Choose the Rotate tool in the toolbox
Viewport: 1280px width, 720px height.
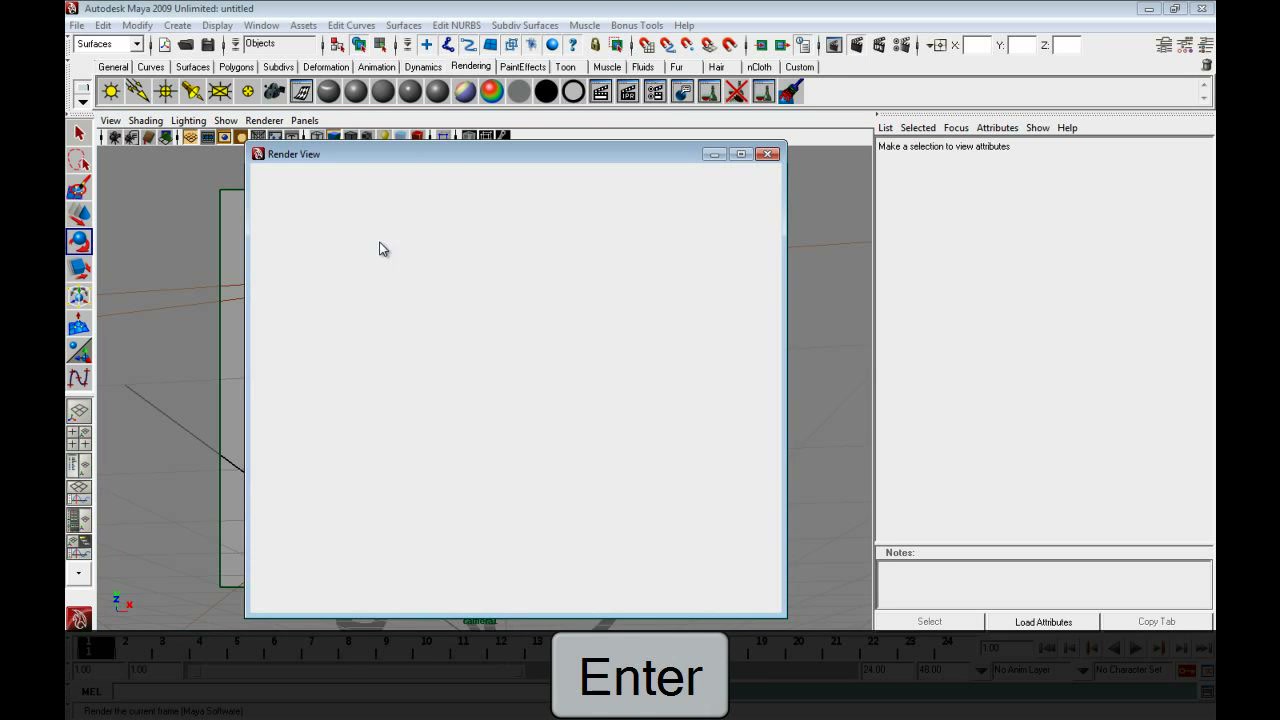pyautogui.click(x=79, y=241)
